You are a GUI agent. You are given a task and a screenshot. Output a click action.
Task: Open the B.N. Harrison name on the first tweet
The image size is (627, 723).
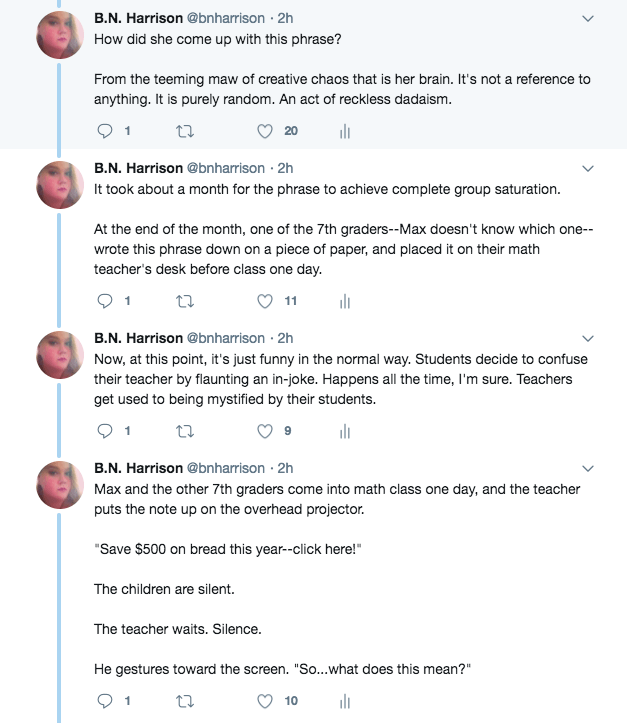click(138, 19)
